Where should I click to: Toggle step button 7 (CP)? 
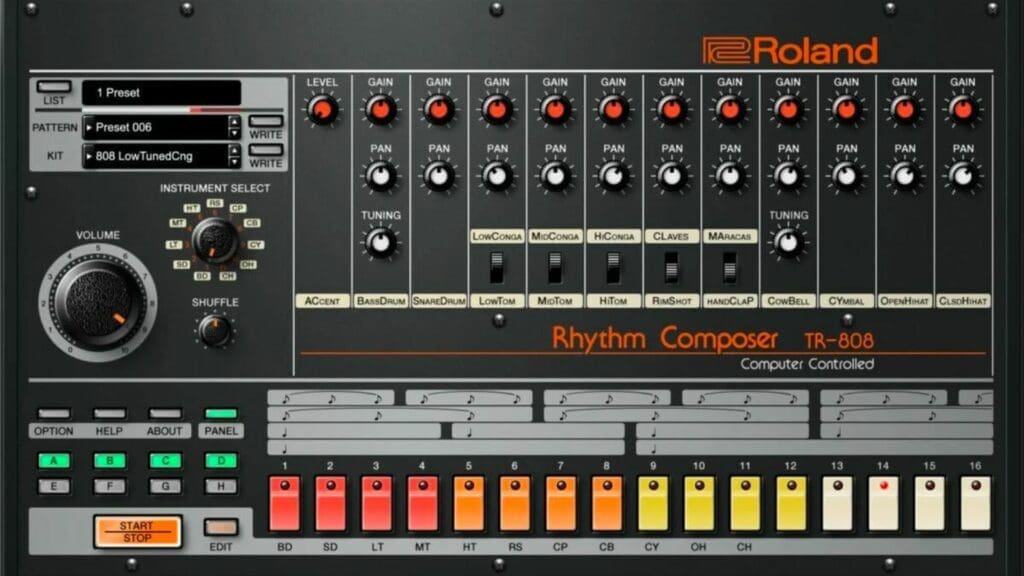tap(561, 503)
